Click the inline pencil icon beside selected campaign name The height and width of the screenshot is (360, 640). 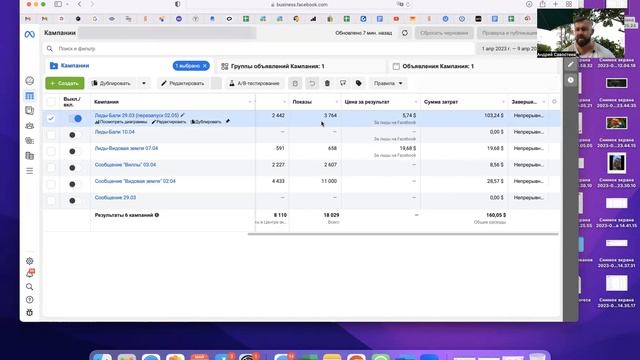(182, 116)
